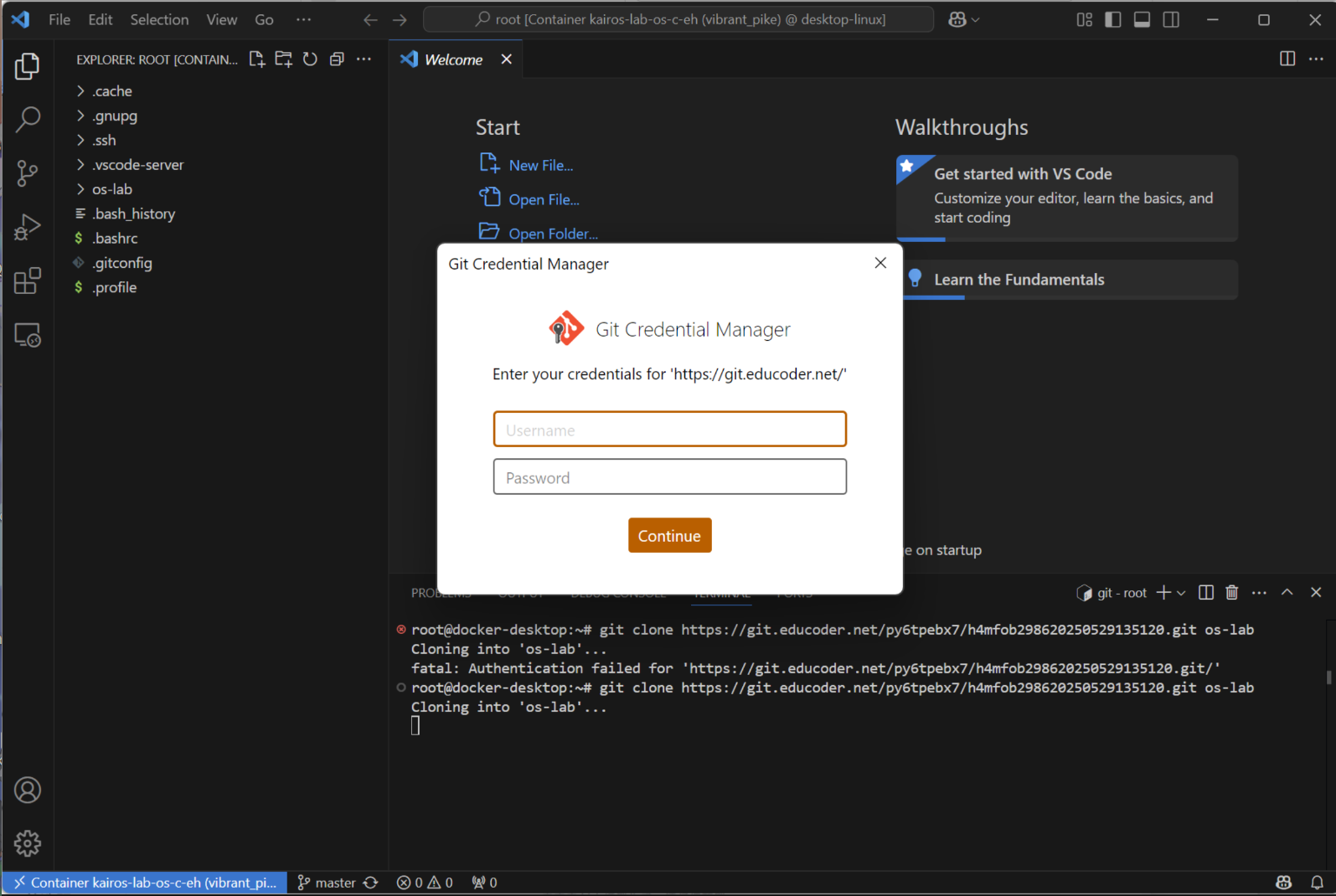
Task: Split the terminal pane
Action: coord(1206,593)
